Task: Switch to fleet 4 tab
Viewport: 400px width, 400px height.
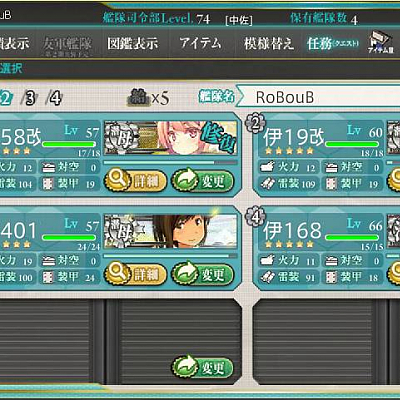Action: [x=54, y=98]
